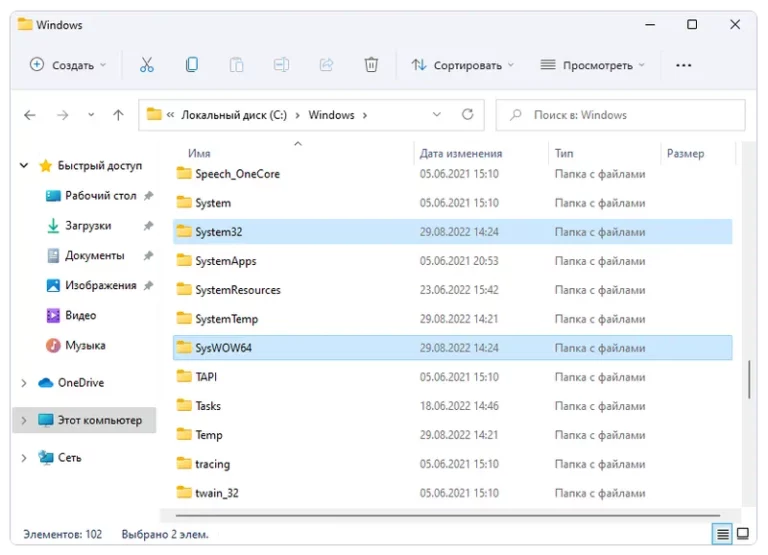Image resolution: width=768 pixels, height=555 pixels.
Task: Click the vertical scrollbar thumb
Action: (x=749, y=380)
